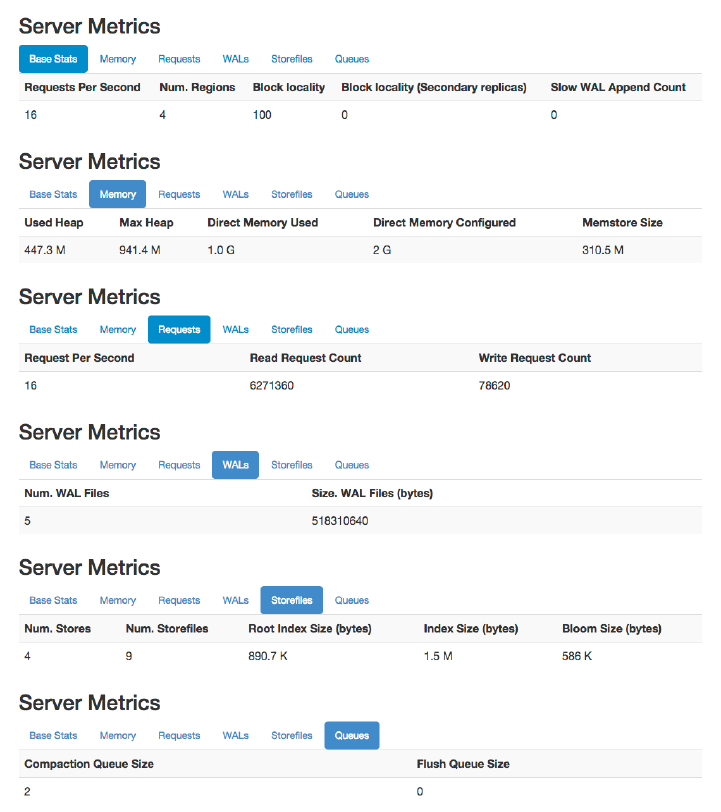Click the Num. Regions column header
721x812 pixels.
[197, 87]
